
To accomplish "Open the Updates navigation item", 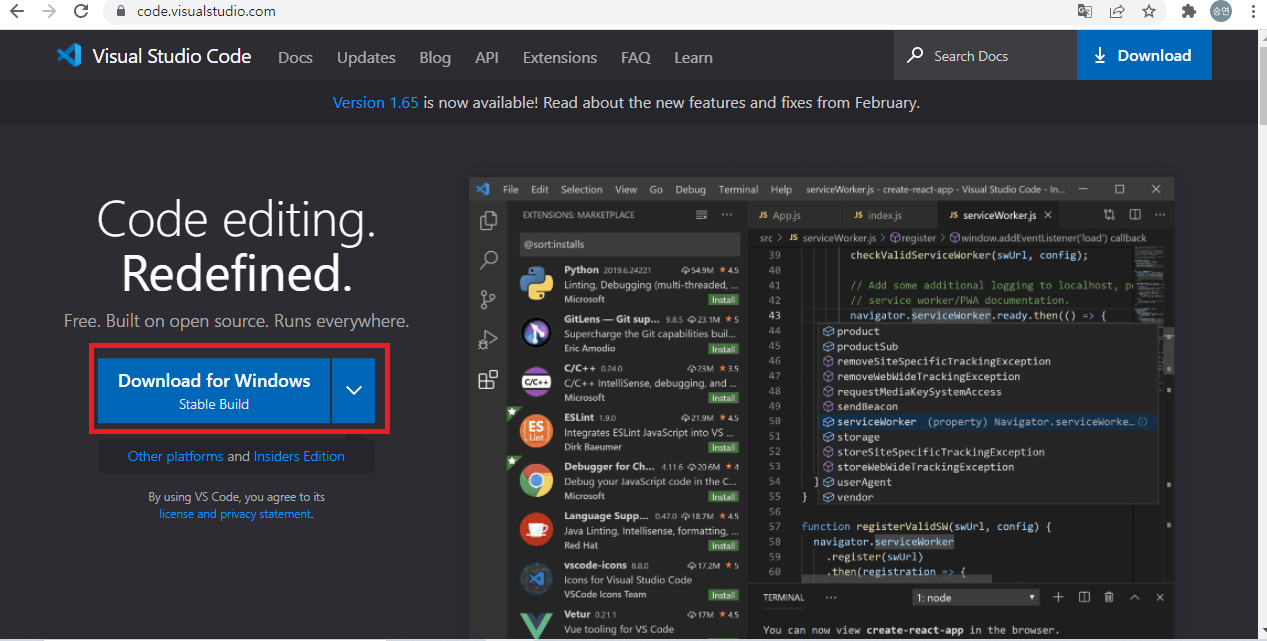I will (366, 57).
